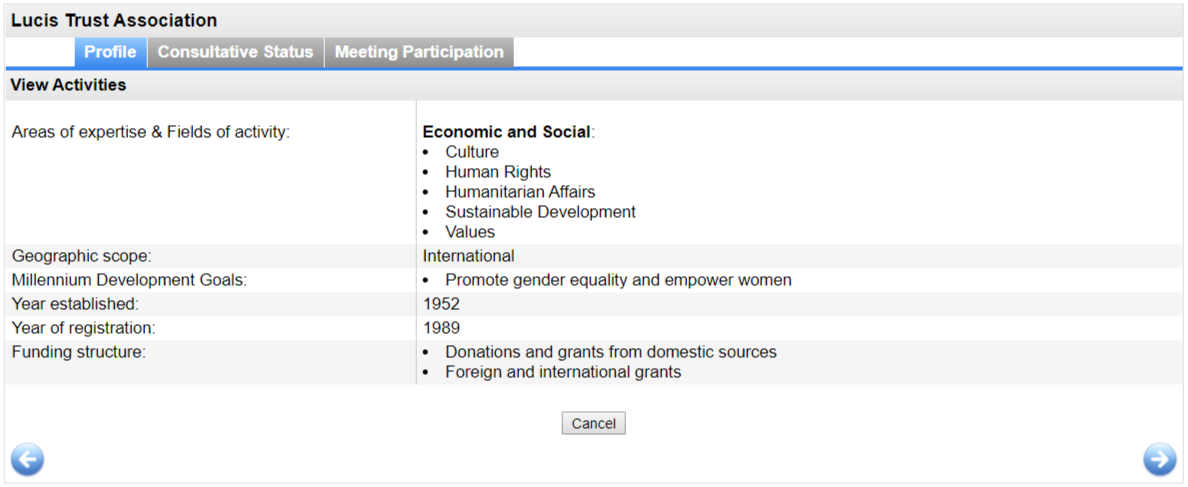Click the Millennium Development Goals label

pos(130,280)
